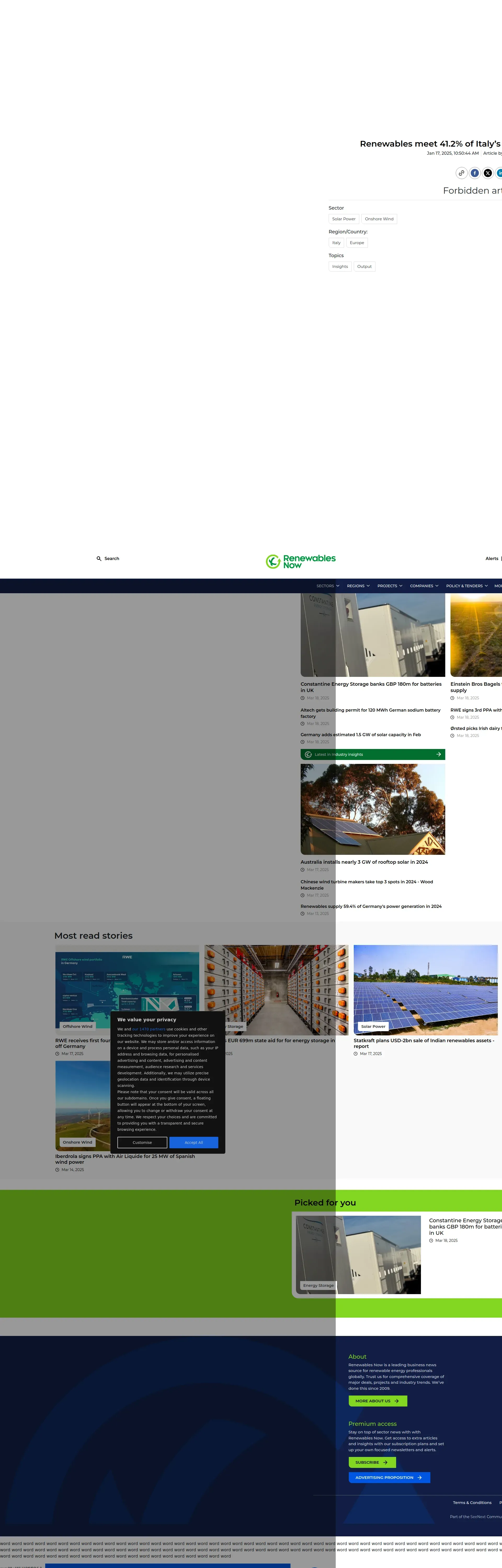Open the Renewables Now logo homepage
The width and height of the screenshot is (502, 1568).
(x=301, y=561)
